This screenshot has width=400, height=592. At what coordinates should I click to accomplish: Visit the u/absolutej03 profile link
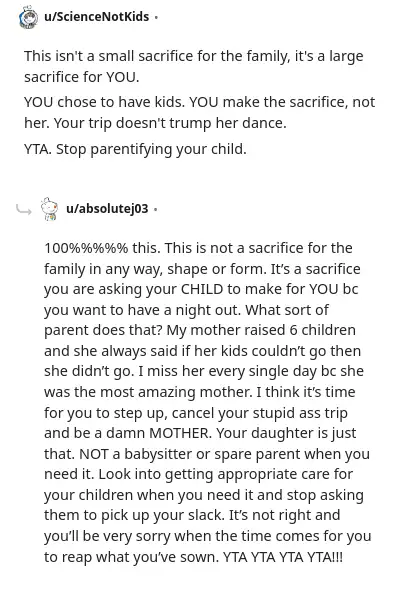point(107,208)
